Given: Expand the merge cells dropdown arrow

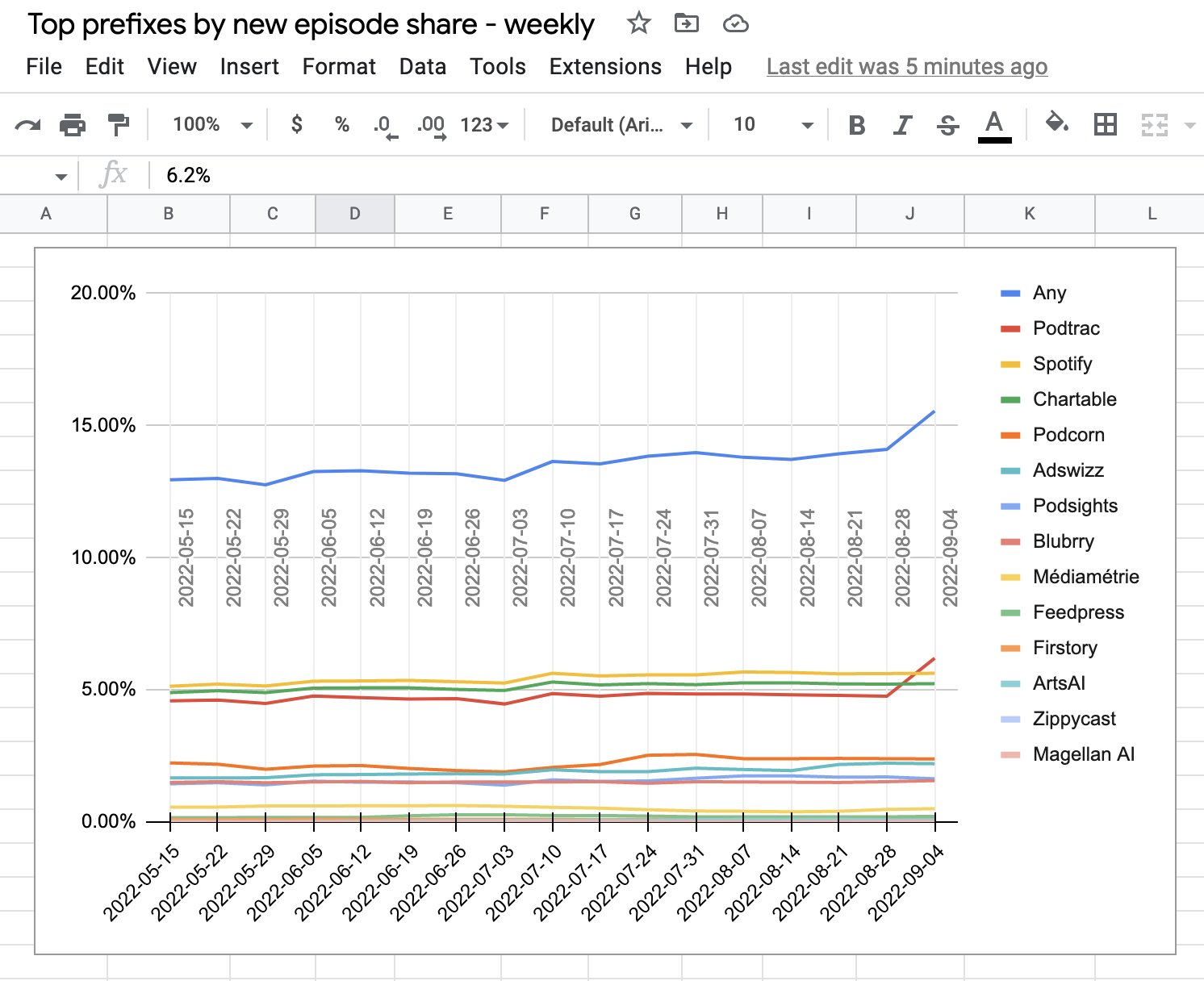Looking at the screenshot, I should (1189, 126).
